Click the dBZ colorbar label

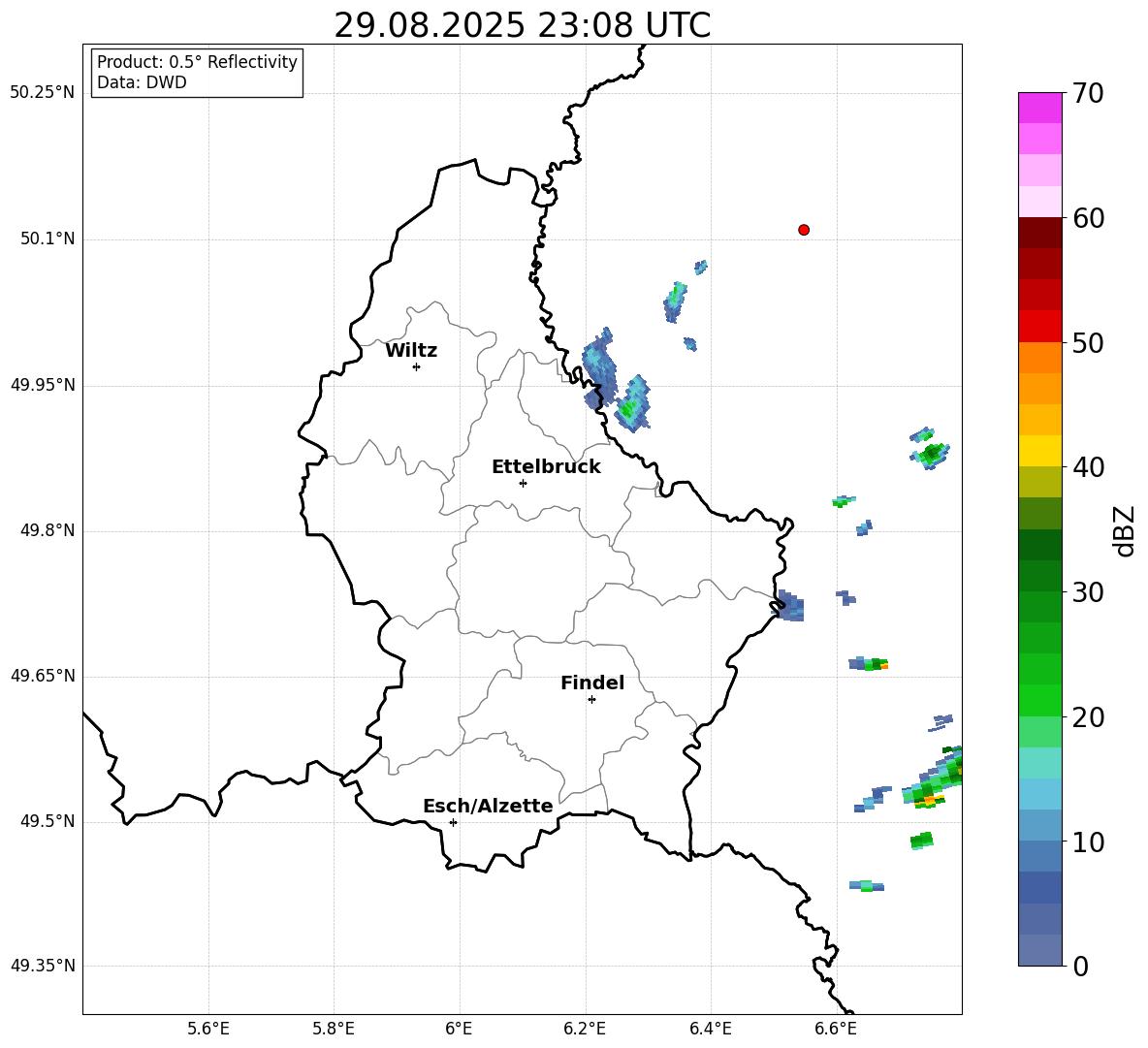pos(1124,530)
